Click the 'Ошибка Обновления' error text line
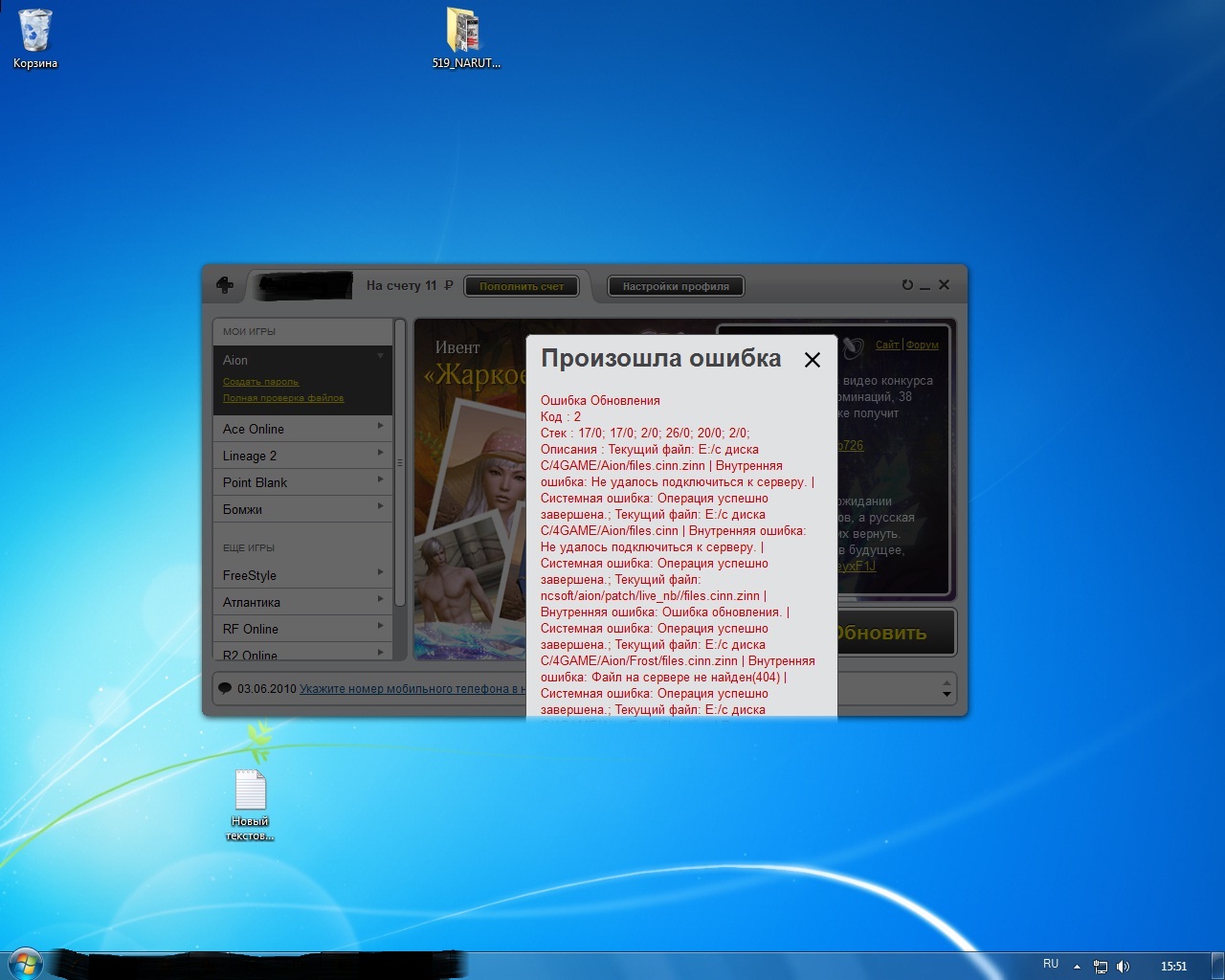Viewport: 1225px width, 980px height. [x=600, y=401]
